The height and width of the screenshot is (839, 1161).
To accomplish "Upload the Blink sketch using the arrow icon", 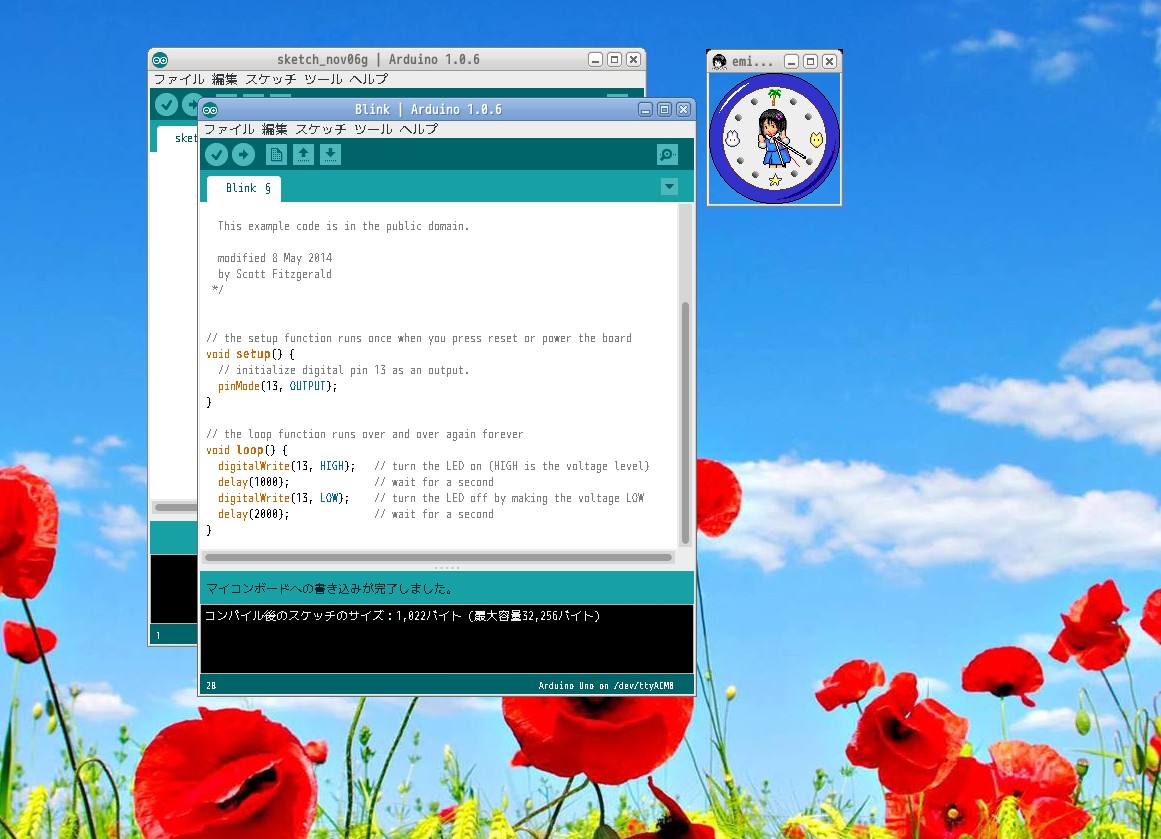I will 243,154.
